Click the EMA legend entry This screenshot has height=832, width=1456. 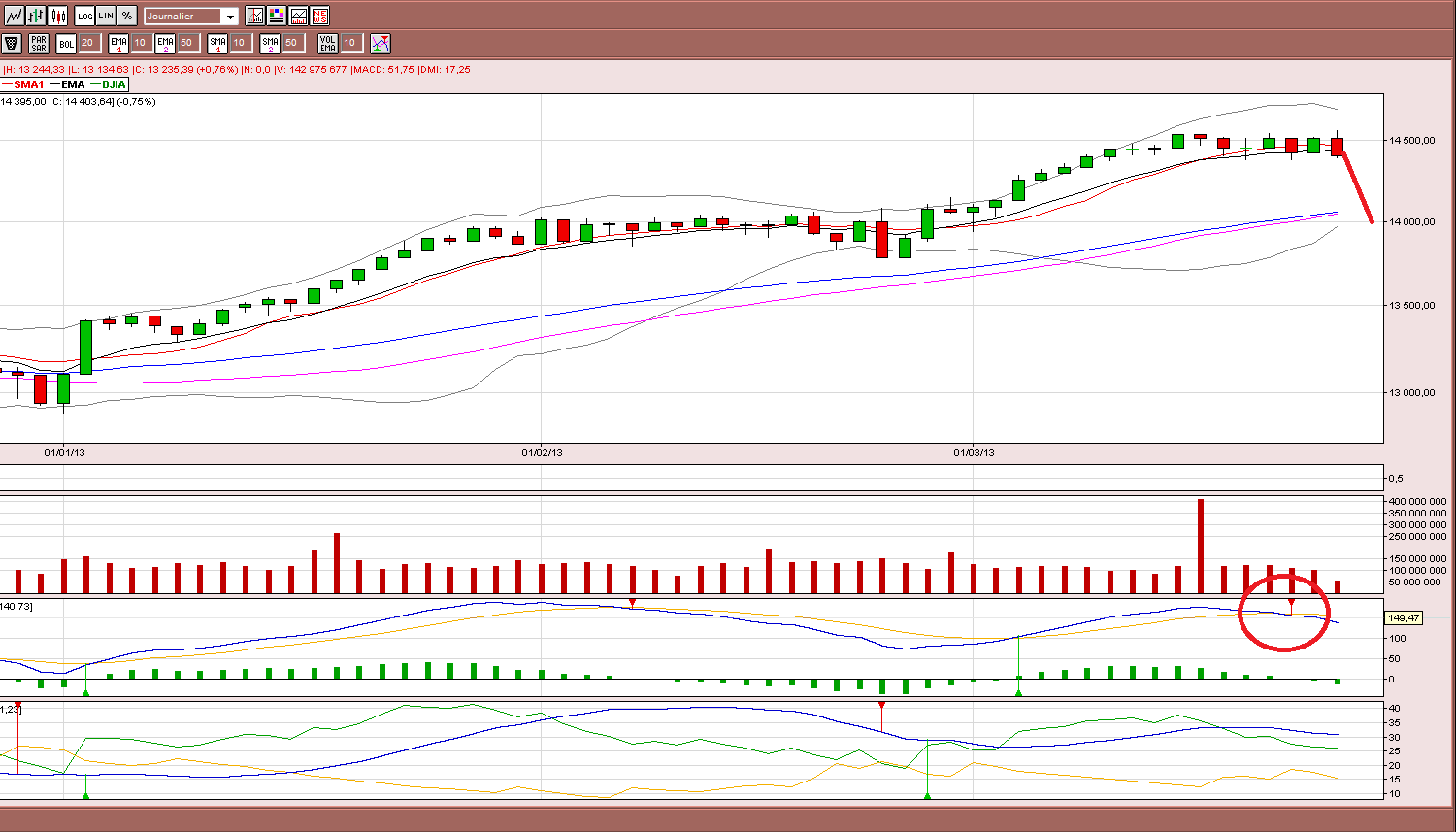[x=67, y=84]
